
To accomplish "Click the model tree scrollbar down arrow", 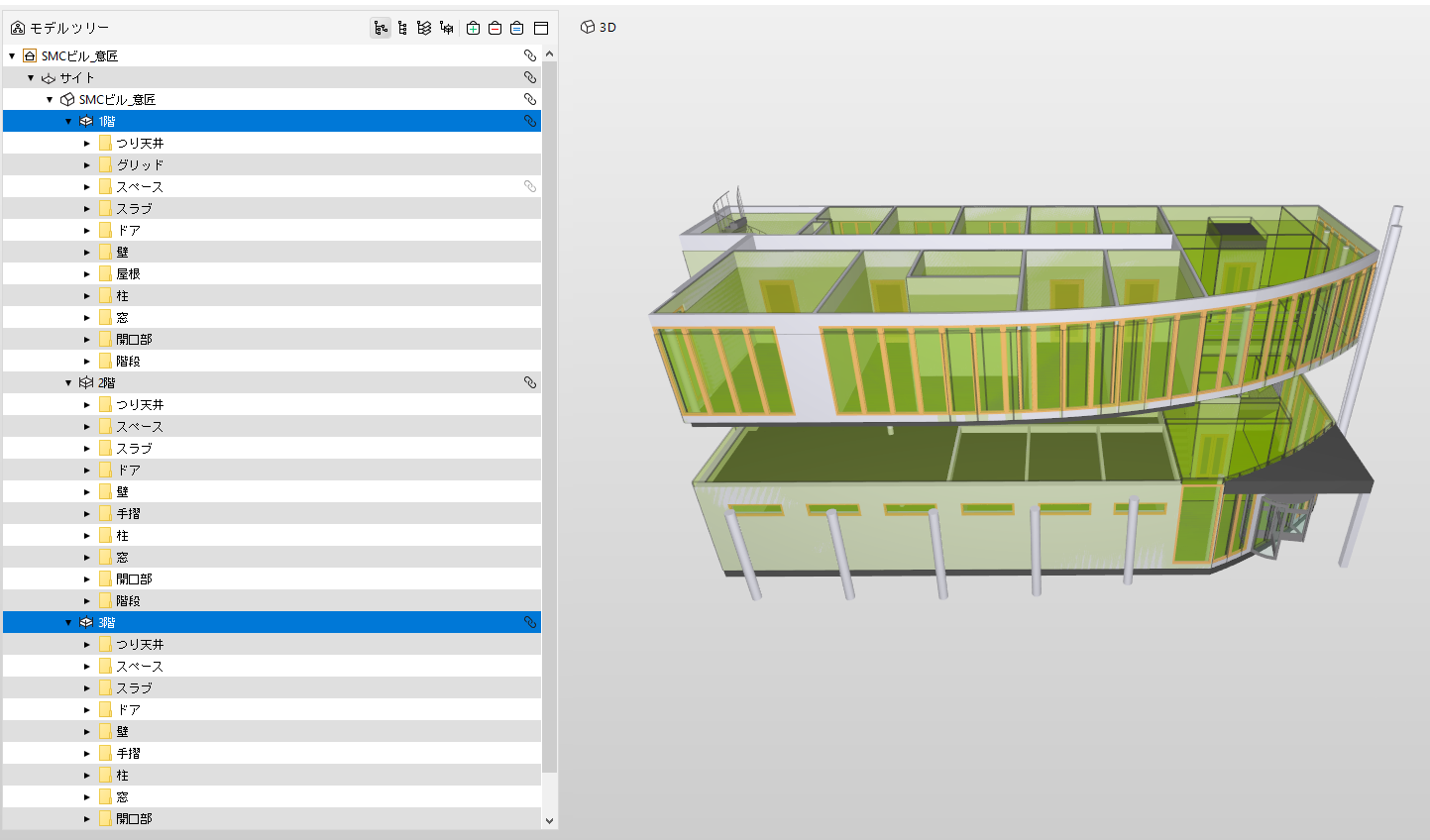I will click(x=550, y=820).
